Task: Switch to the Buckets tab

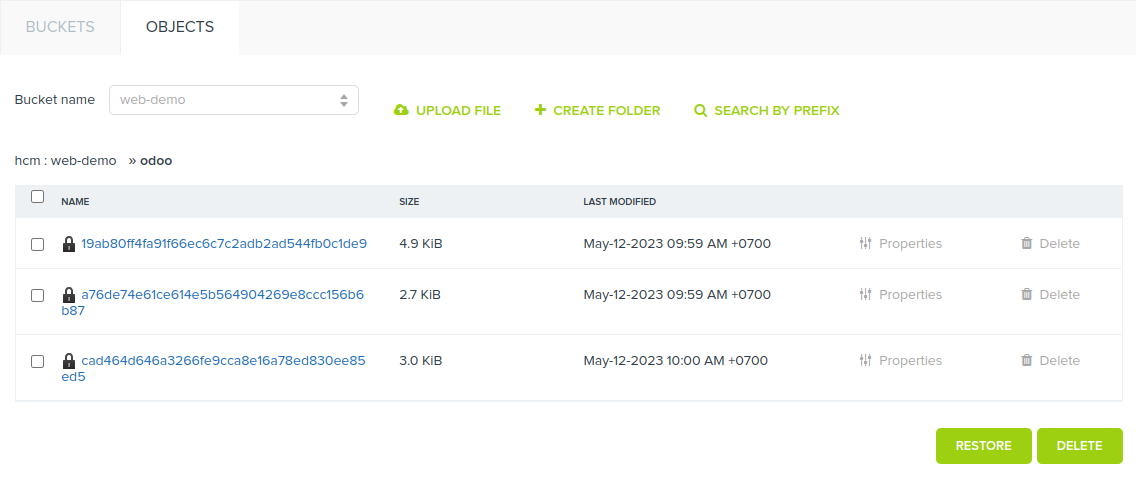Action: point(60,27)
